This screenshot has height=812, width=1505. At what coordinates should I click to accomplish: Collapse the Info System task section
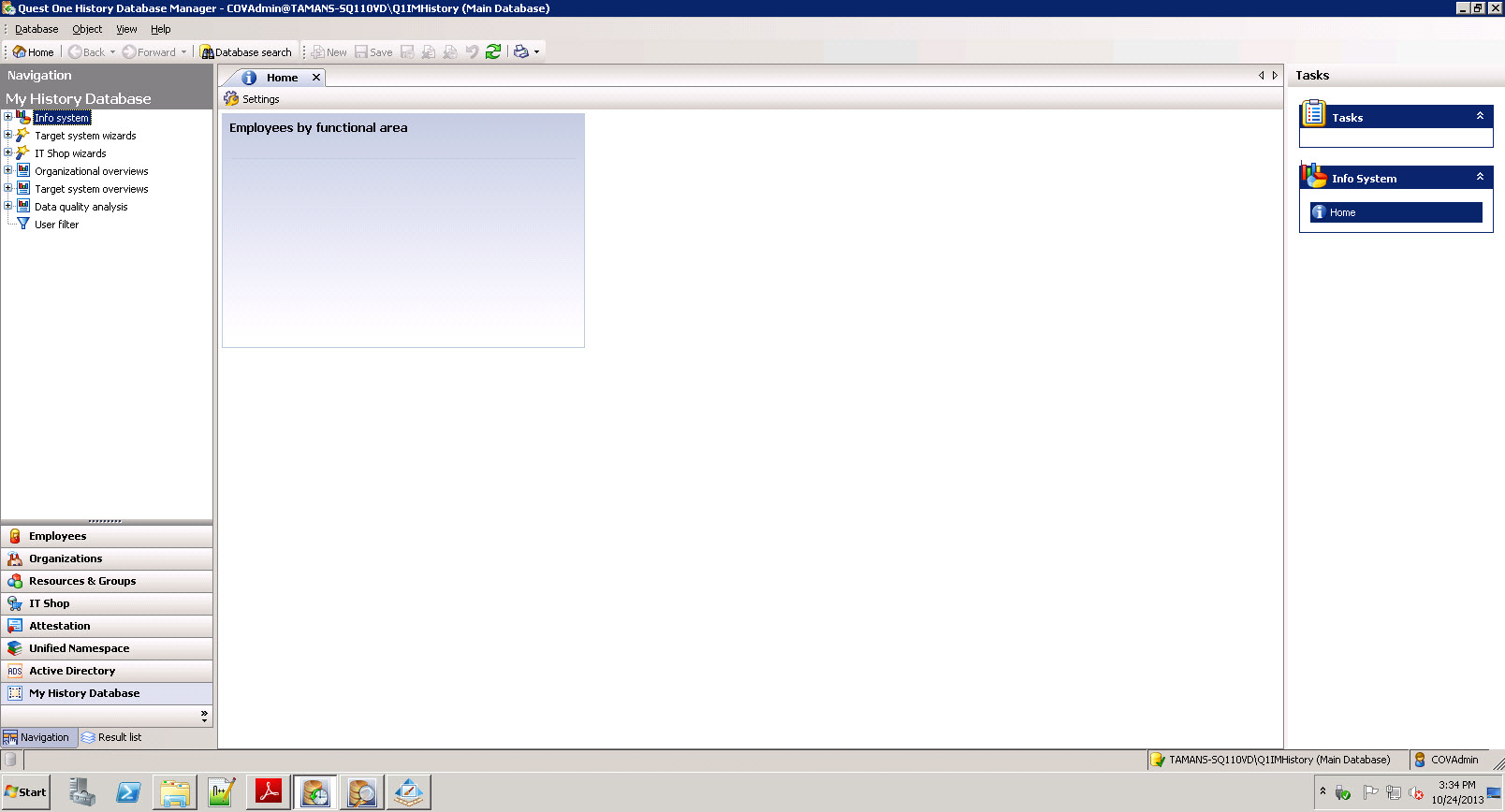[1480, 177]
